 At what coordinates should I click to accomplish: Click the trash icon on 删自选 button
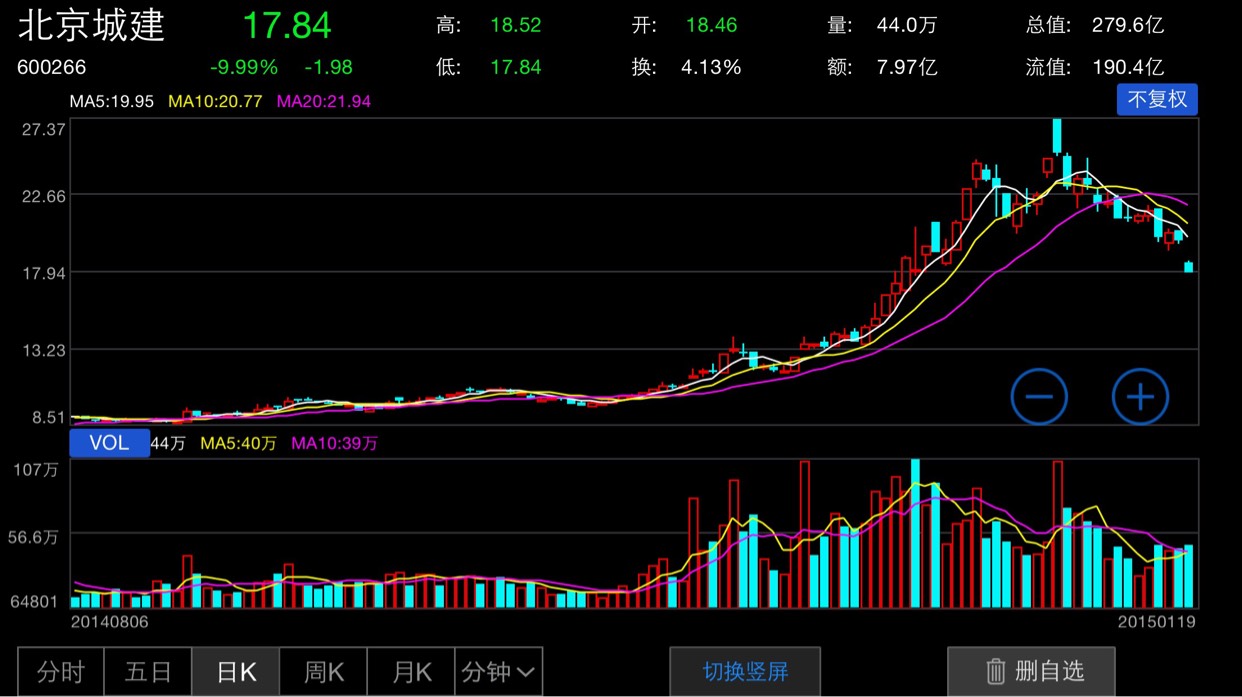(x=995, y=671)
